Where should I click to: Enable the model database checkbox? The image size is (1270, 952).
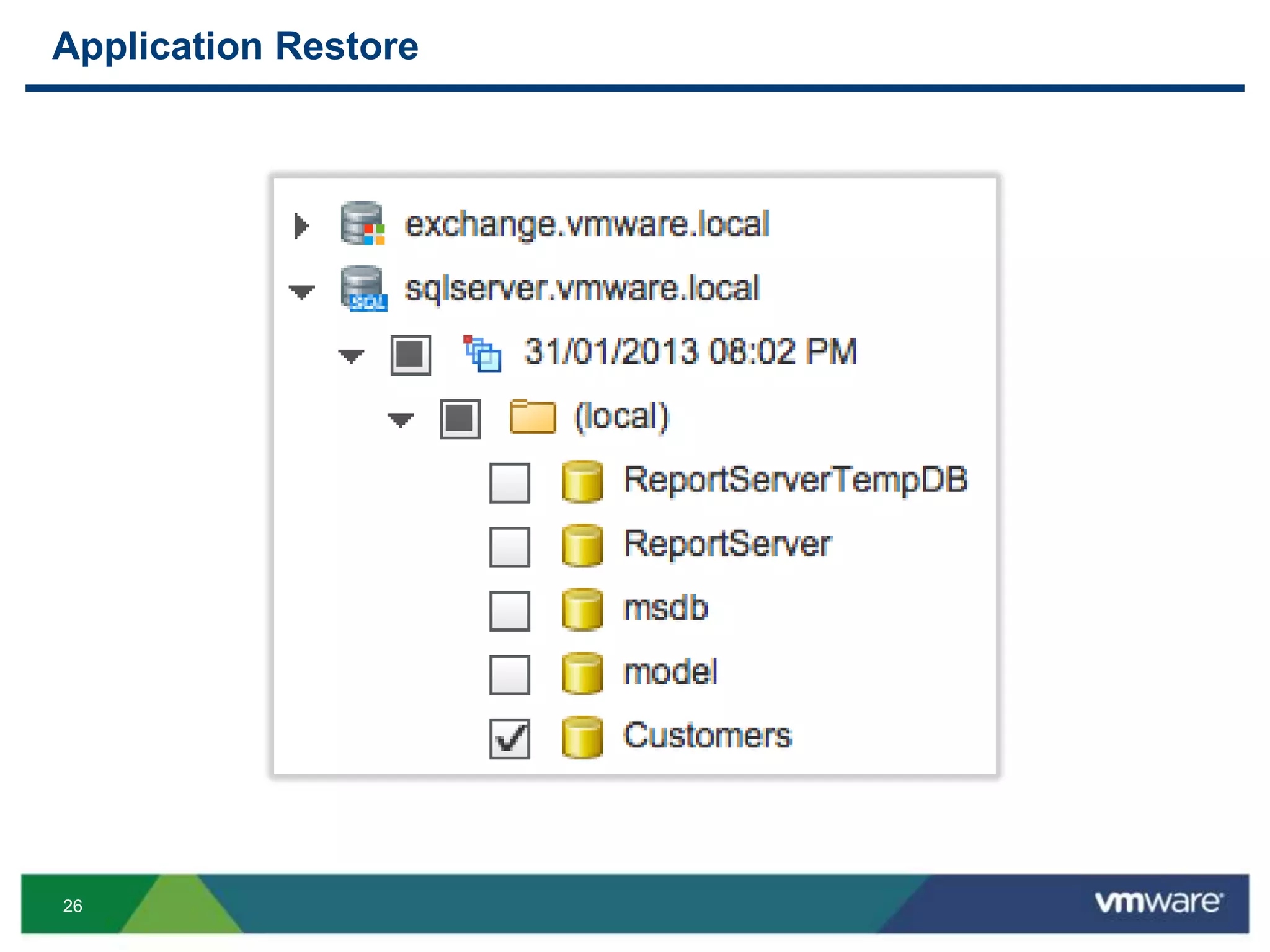coord(510,674)
